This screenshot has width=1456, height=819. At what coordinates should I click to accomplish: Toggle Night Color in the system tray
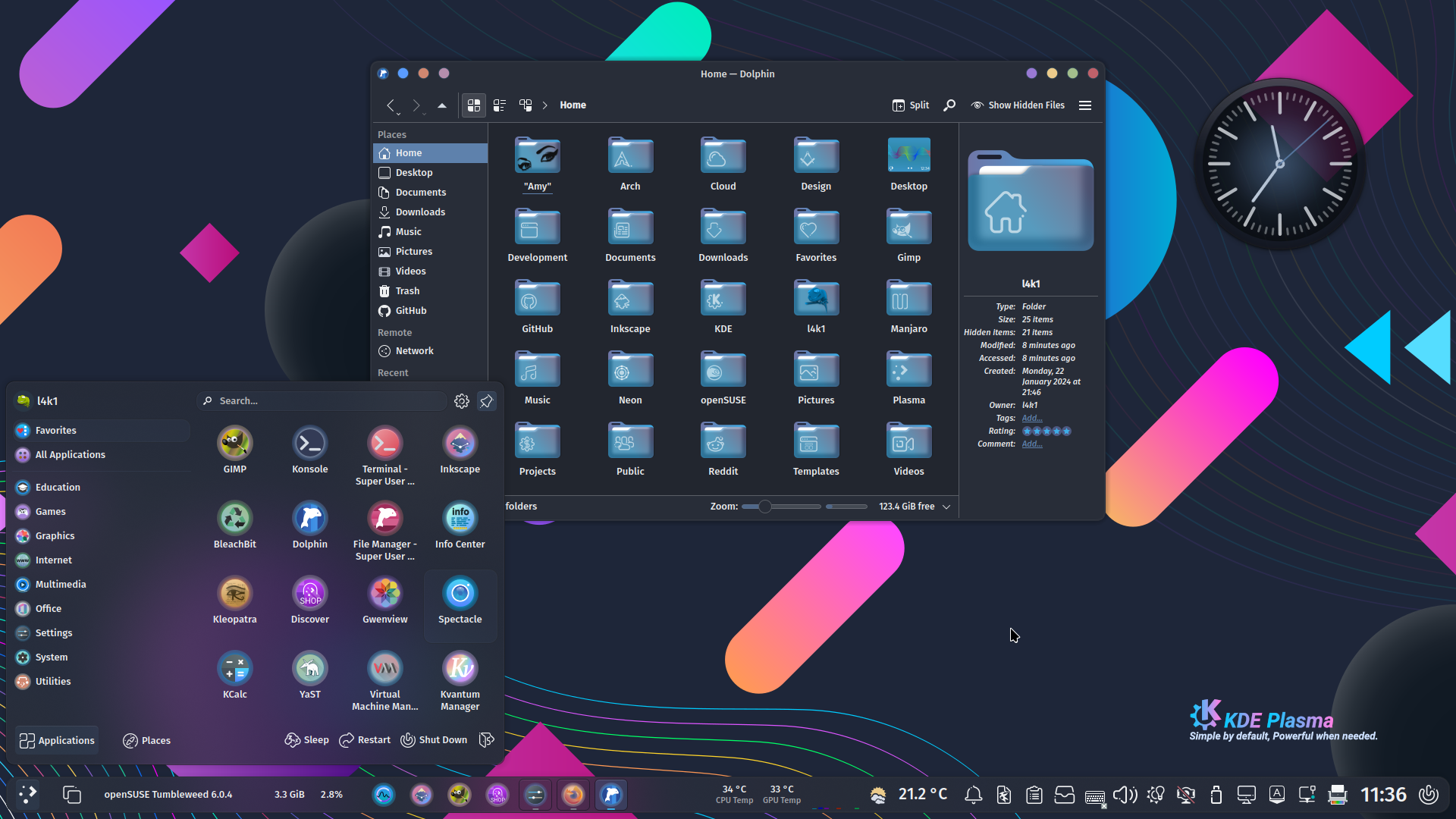(x=1156, y=795)
